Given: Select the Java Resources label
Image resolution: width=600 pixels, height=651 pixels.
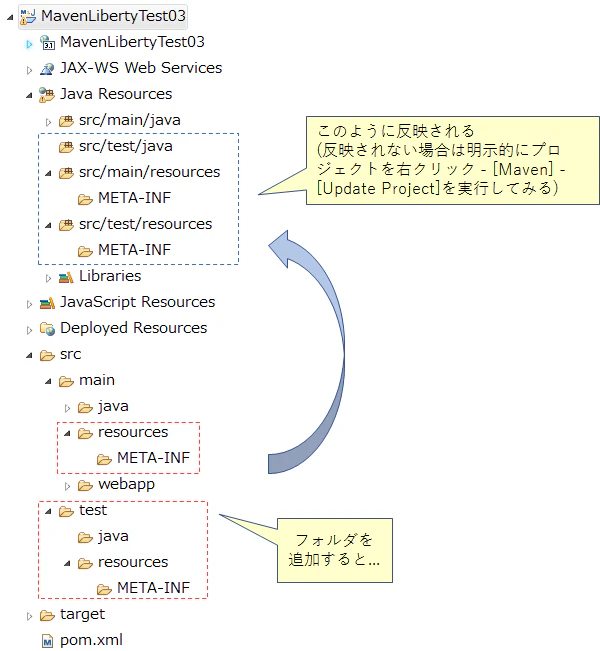Looking at the screenshot, I should (x=116, y=94).
